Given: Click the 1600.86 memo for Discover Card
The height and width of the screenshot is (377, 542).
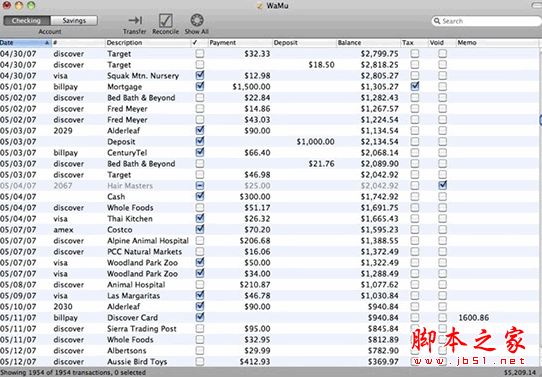Looking at the screenshot, I should pyautogui.click(x=474, y=318).
